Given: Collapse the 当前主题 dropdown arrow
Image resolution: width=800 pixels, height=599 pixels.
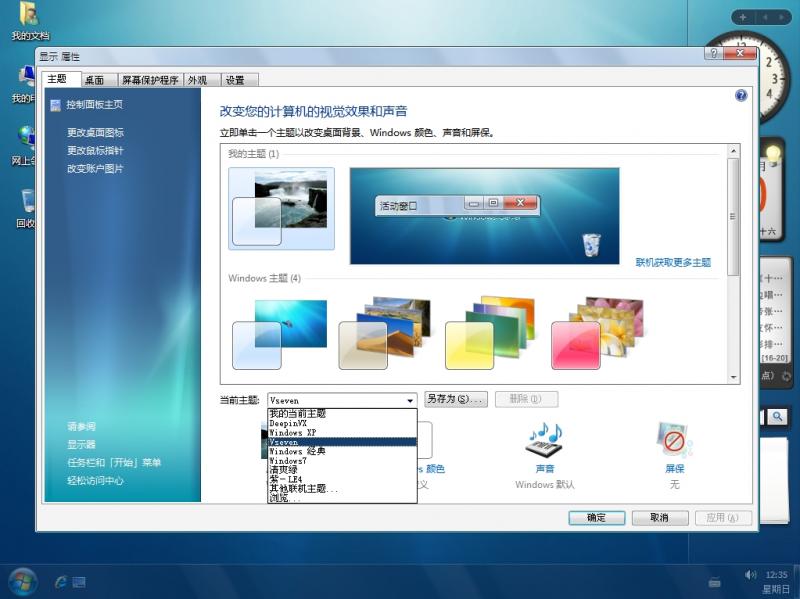Looking at the screenshot, I should [410, 401].
